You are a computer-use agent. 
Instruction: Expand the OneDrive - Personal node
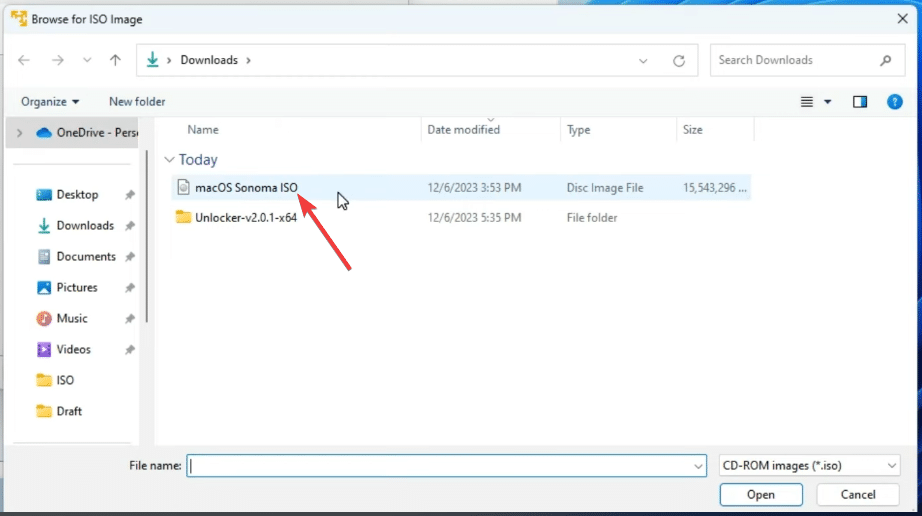[19, 133]
